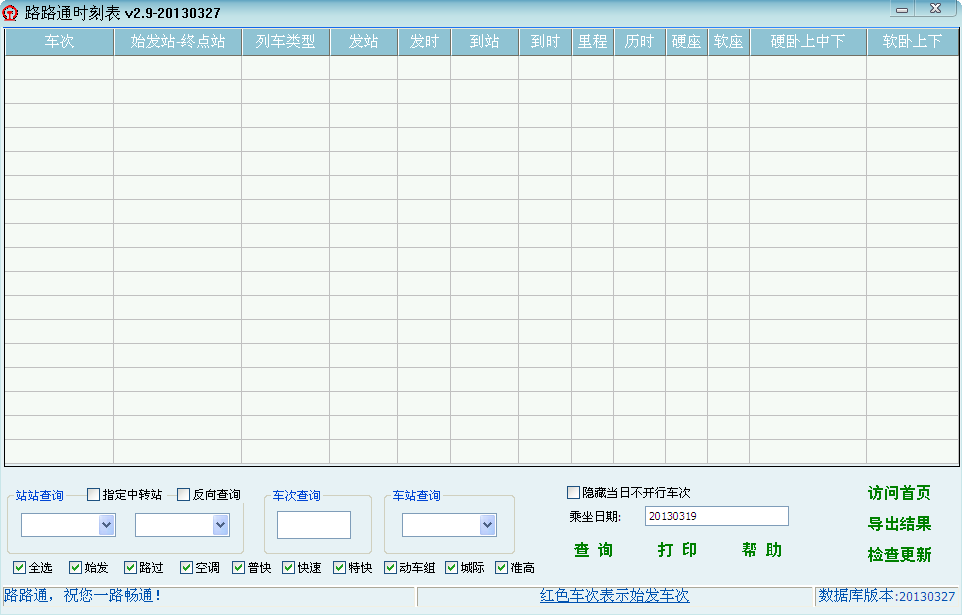The image size is (962, 615).
Task: Click the 乘坐日期 date field showing 20130319
Action: [x=717, y=516]
